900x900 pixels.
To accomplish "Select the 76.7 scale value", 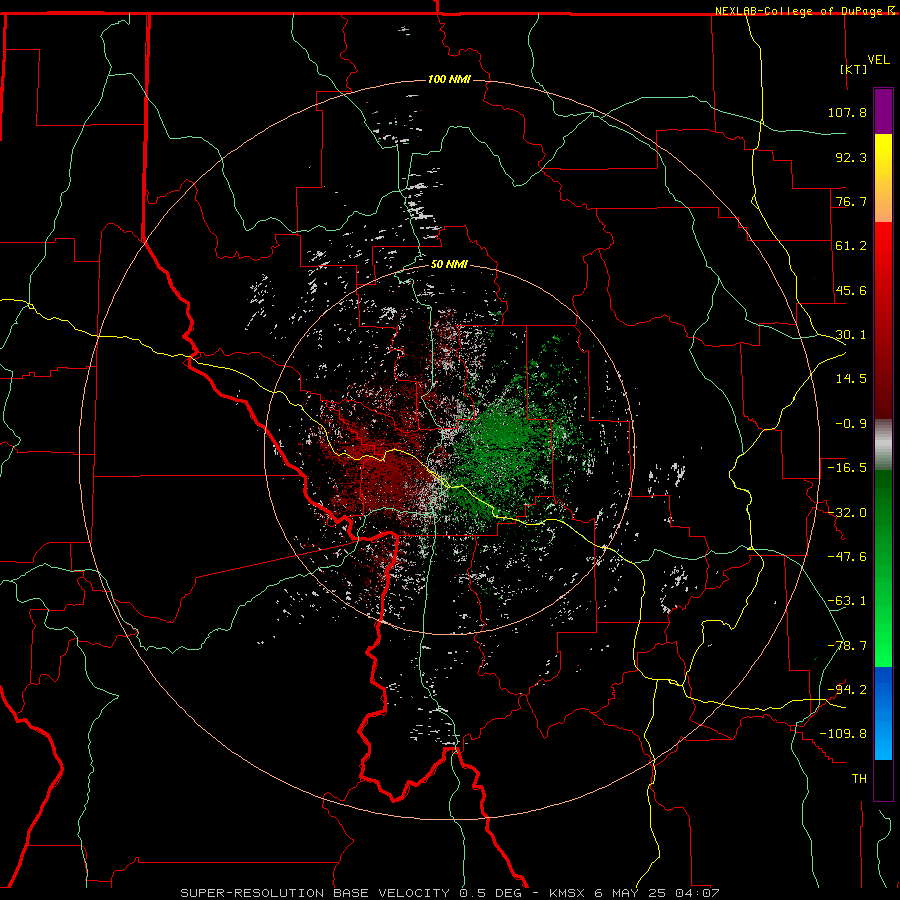I will [851, 201].
